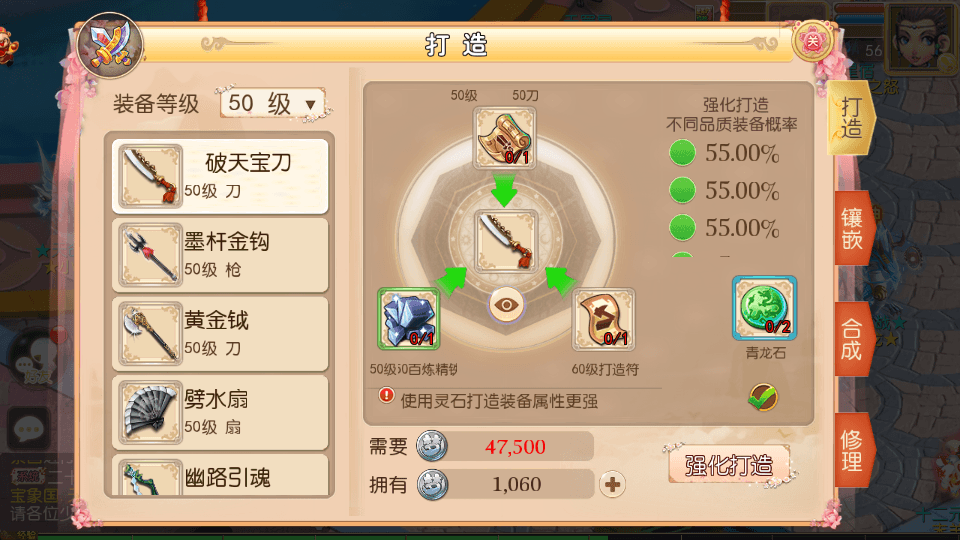Click the 50级 blueprint scroll material slot

504,138
